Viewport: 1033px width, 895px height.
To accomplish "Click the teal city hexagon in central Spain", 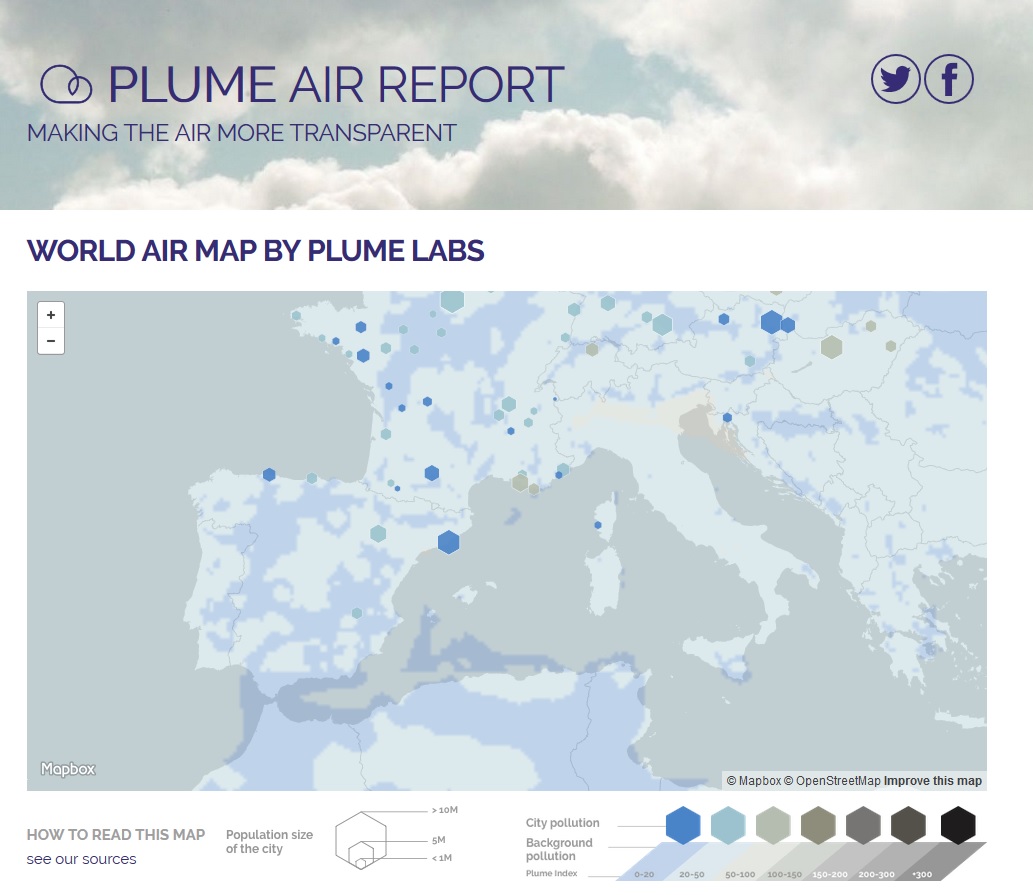I will (x=378, y=533).
